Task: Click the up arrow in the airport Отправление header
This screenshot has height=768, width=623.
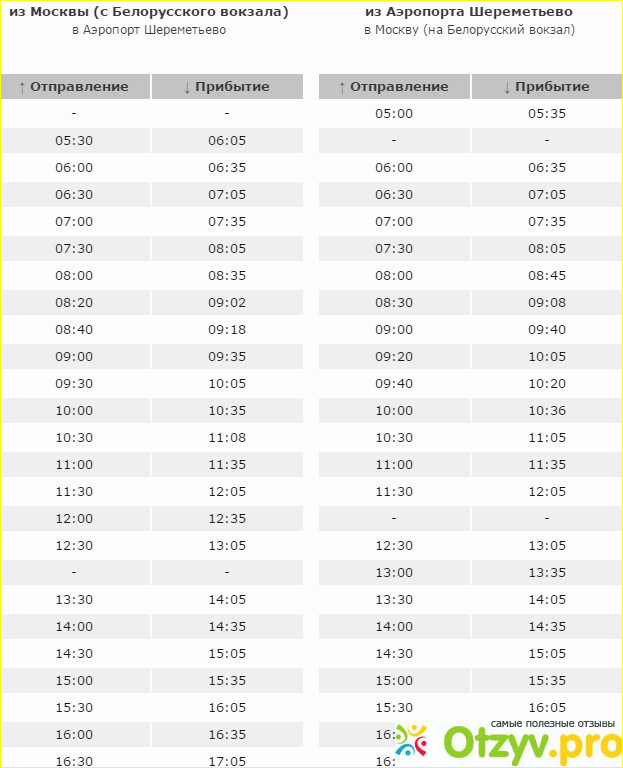Action: click(x=342, y=87)
